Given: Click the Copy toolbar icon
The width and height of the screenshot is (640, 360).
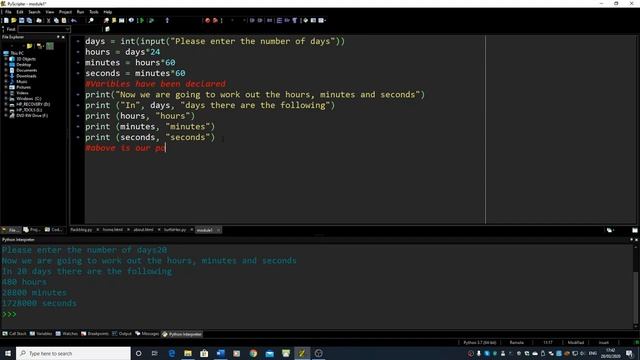Looking at the screenshot, I should (x=56, y=20).
